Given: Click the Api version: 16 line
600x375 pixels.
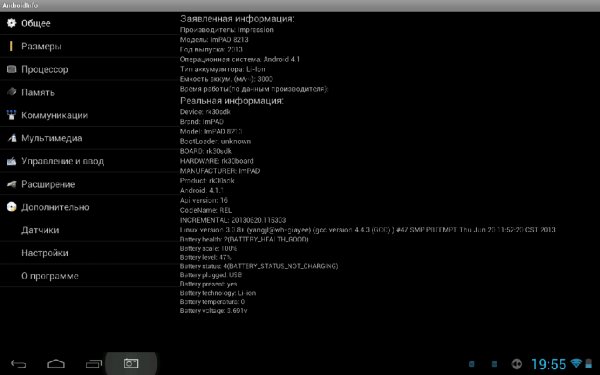Looking at the screenshot, I should [204, 200].
